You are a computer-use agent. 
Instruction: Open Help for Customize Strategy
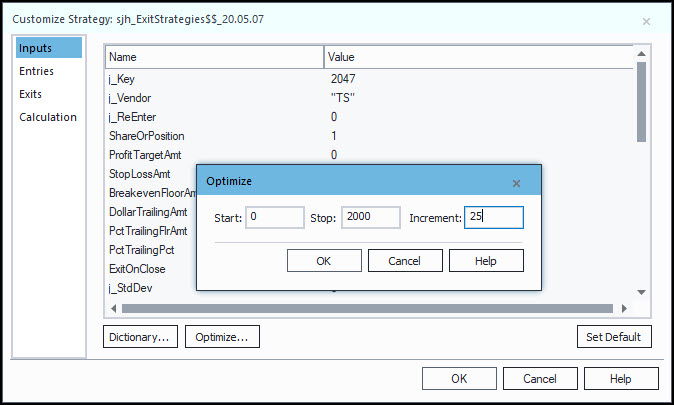[x=621, y=378]
